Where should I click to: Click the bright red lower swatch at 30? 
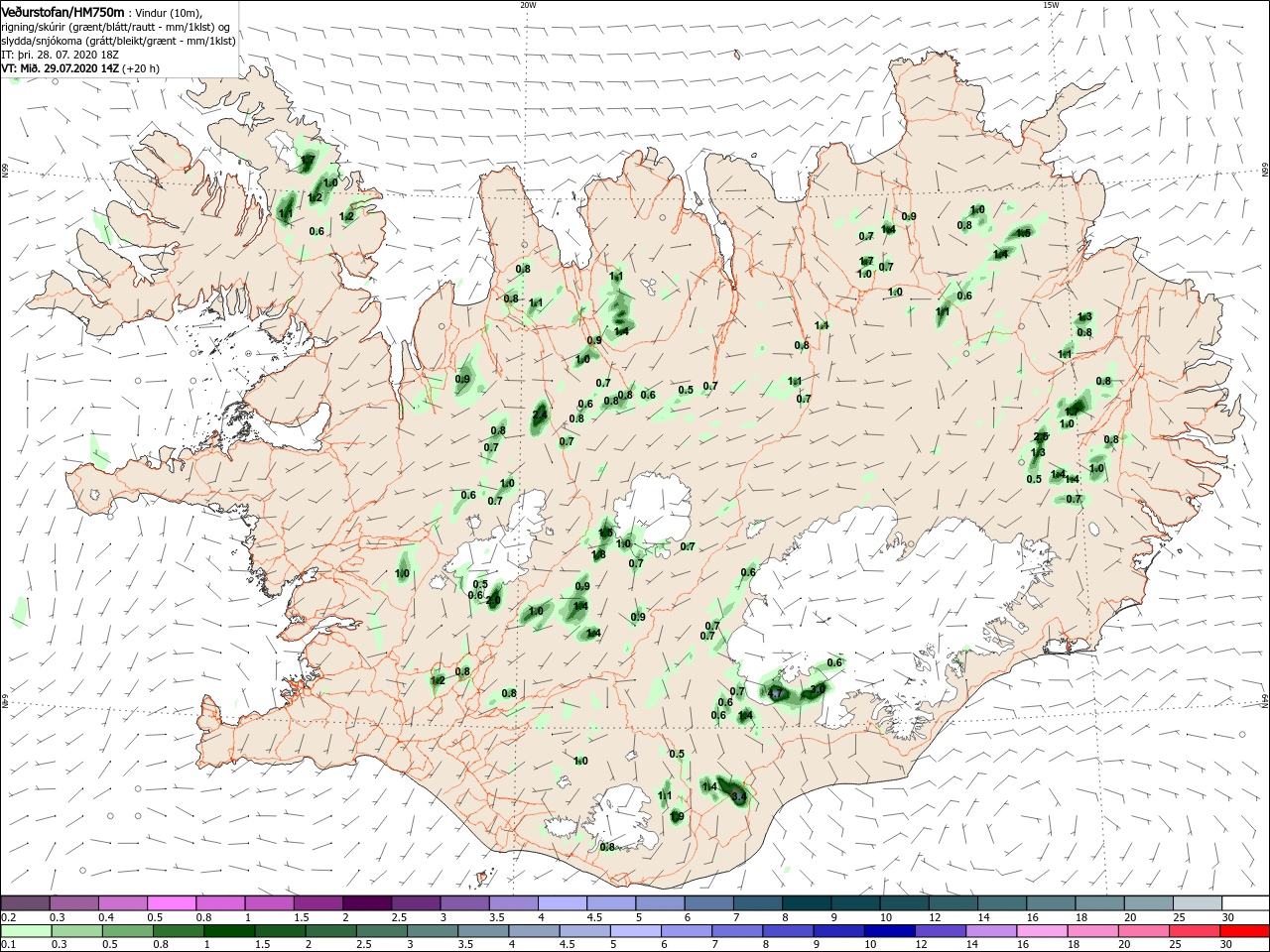click(1244, 931)
